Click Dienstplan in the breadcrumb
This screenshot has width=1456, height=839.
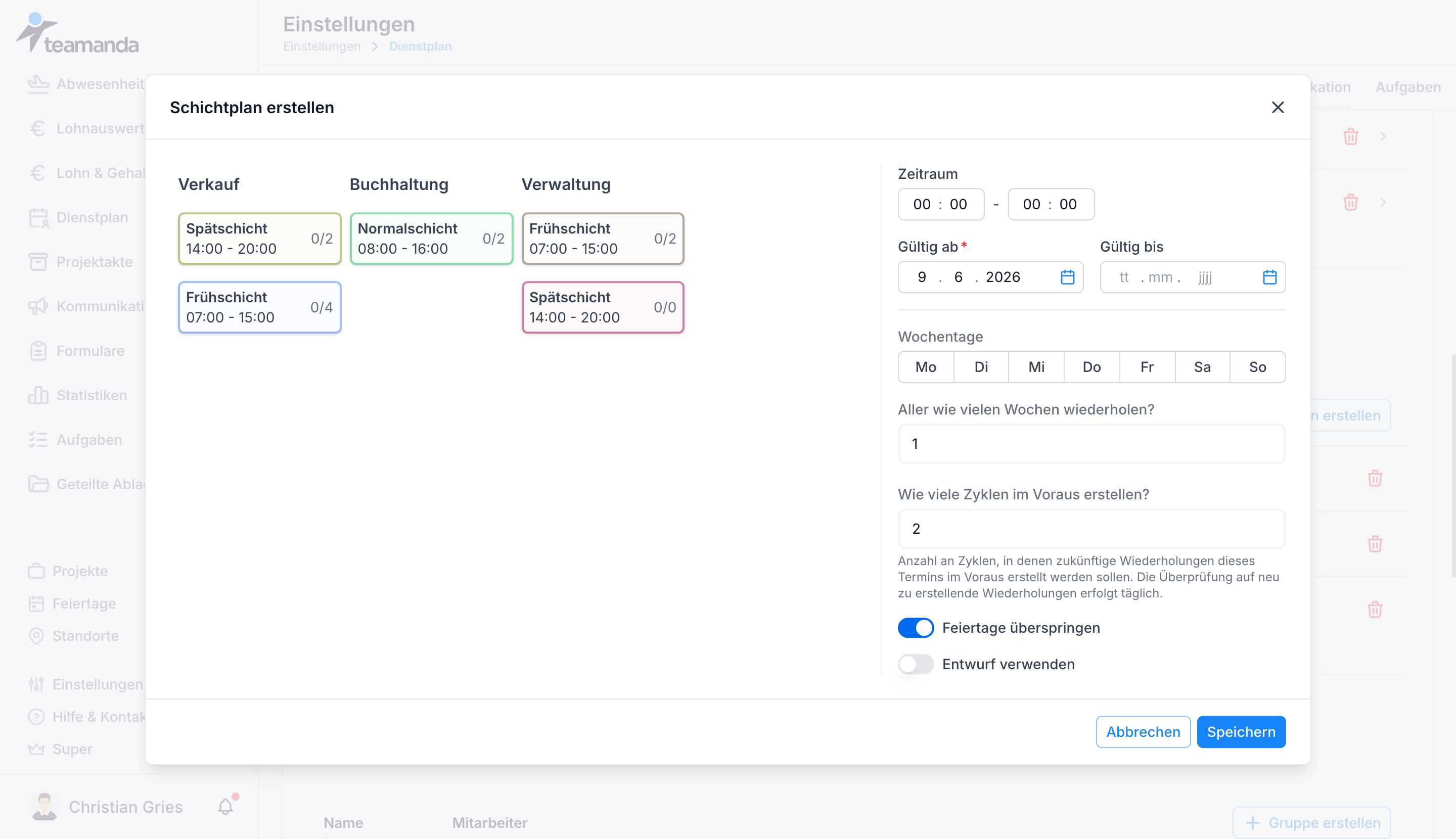420,46
